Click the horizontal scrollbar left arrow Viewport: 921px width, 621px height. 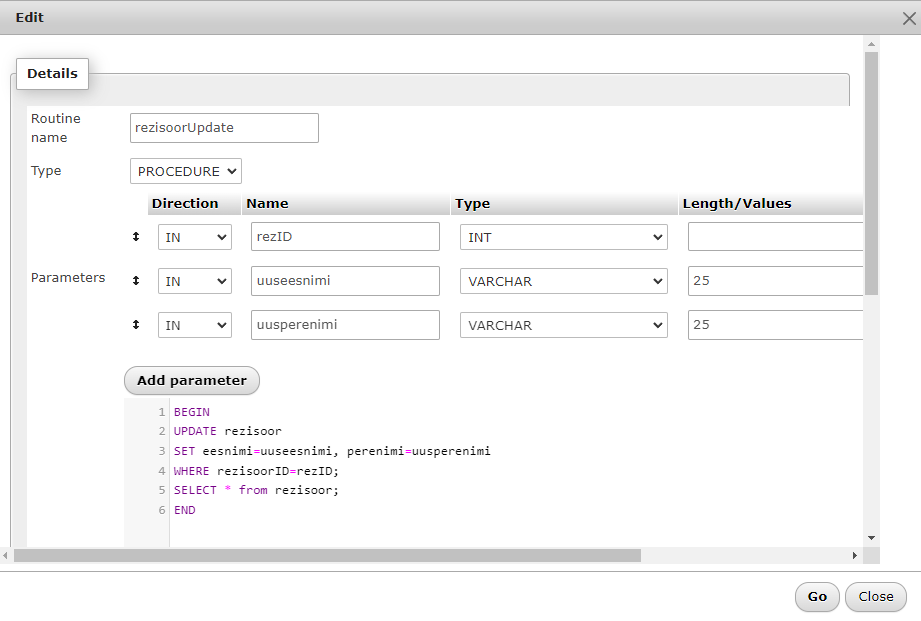coord(5,555)
